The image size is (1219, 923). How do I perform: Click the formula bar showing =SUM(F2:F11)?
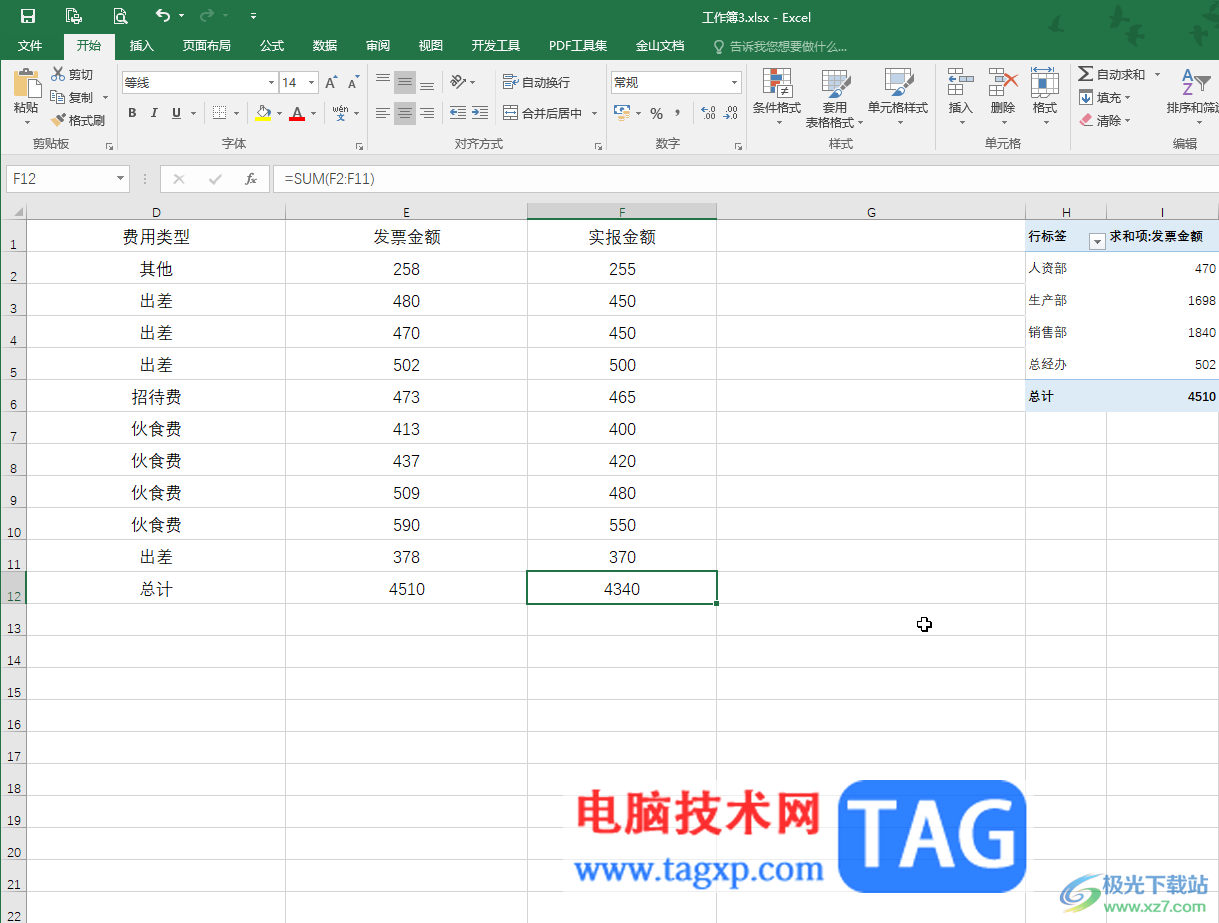click(x=745, y=179)
